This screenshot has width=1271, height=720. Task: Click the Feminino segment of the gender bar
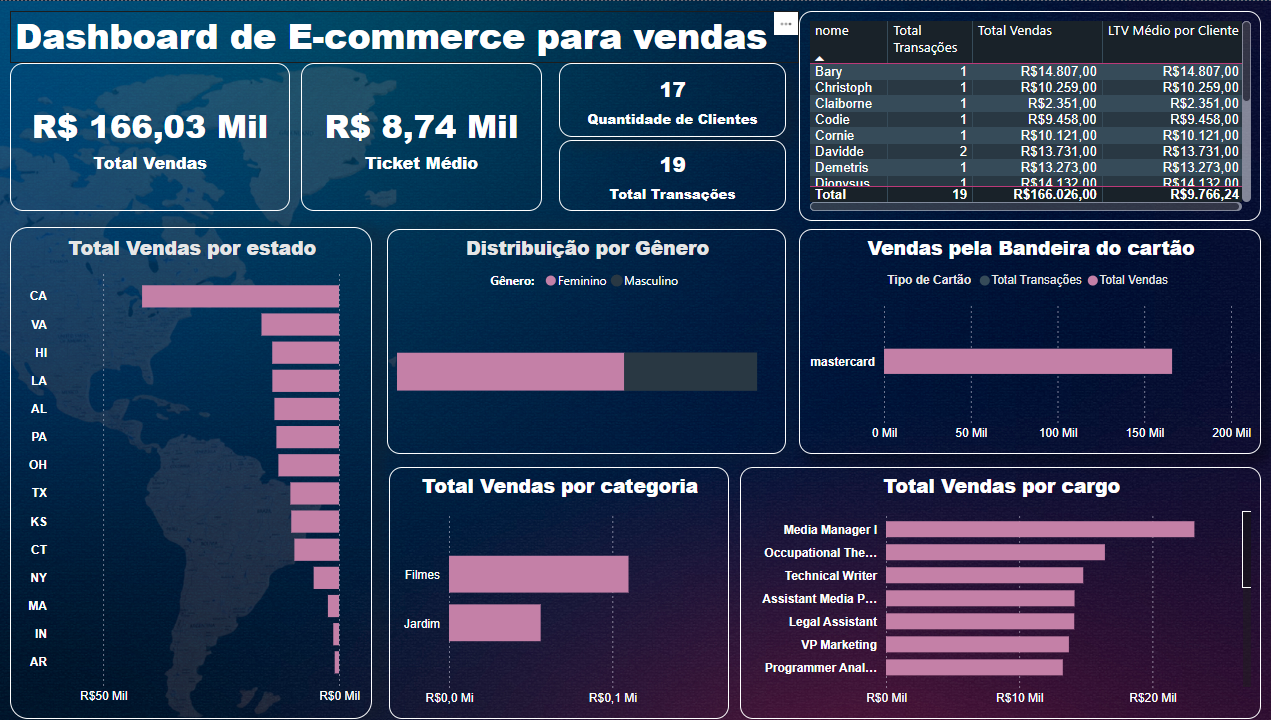coord(510,371)
